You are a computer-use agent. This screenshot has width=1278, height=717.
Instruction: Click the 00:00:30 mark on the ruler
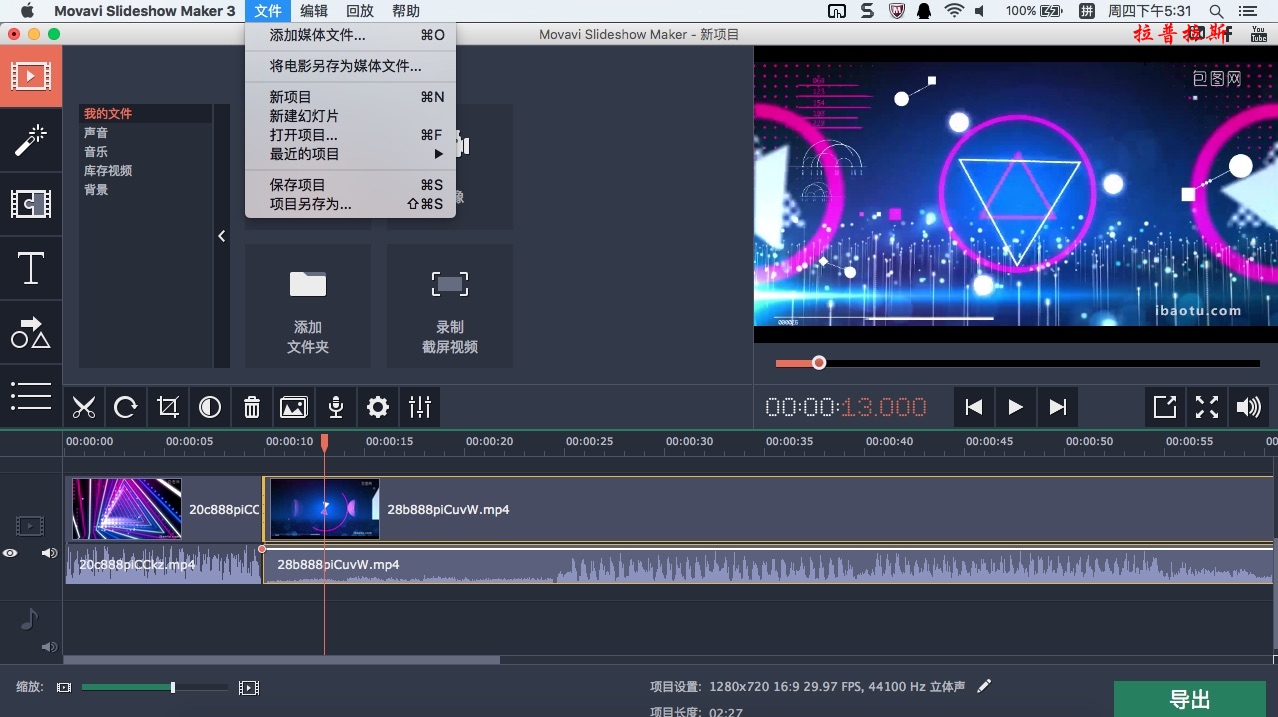[x=690, y=441]
